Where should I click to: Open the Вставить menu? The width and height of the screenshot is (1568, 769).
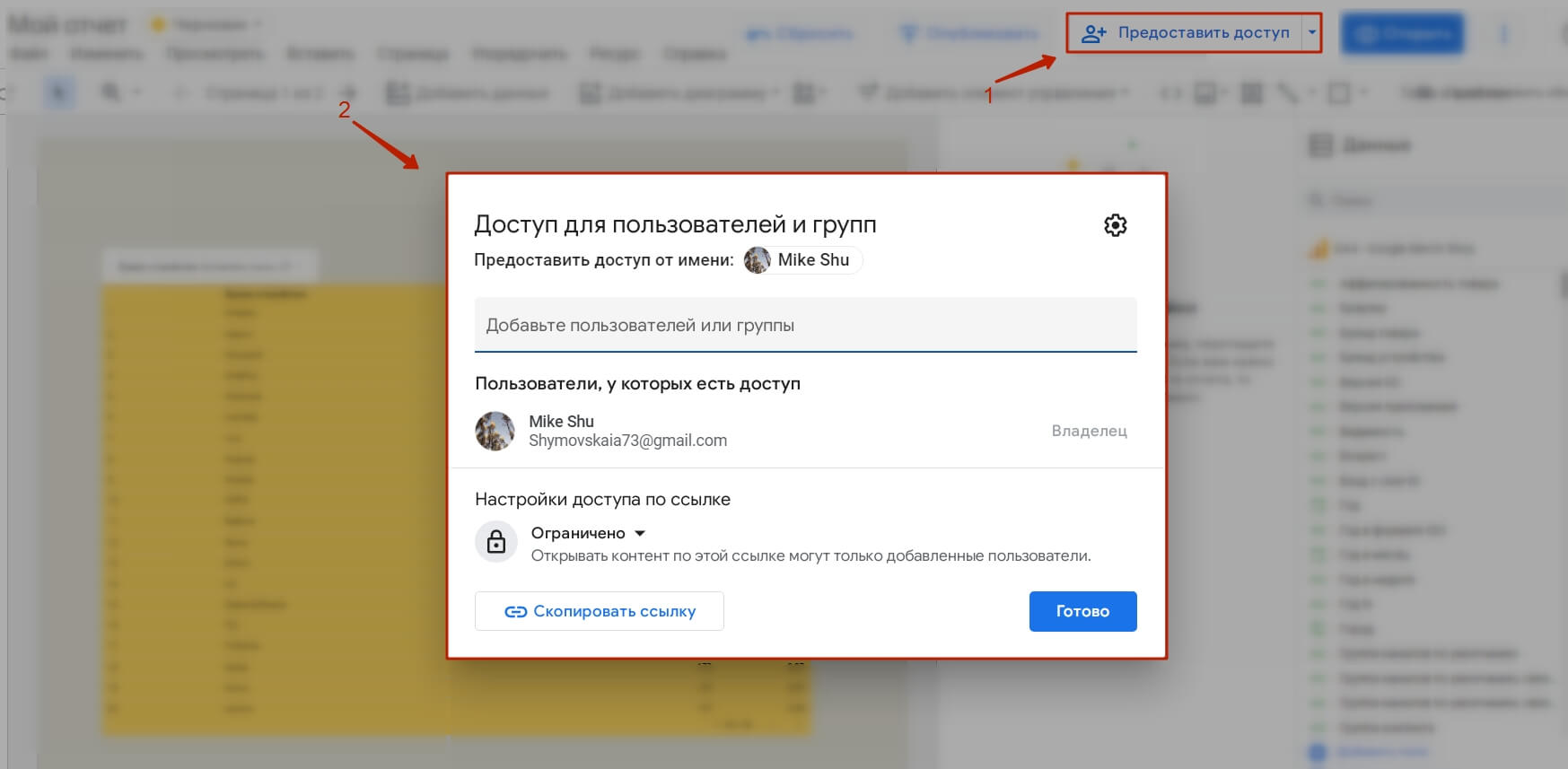coord(320,54)
